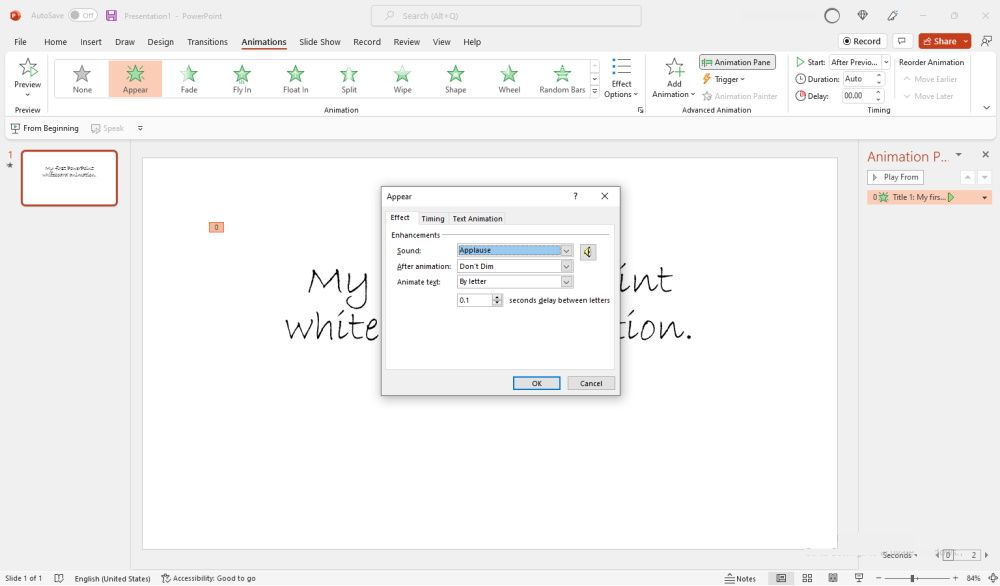Screen dimensions: 1000x586
Task: Switch to Slide Sorter view
Action: coord(807,578)
